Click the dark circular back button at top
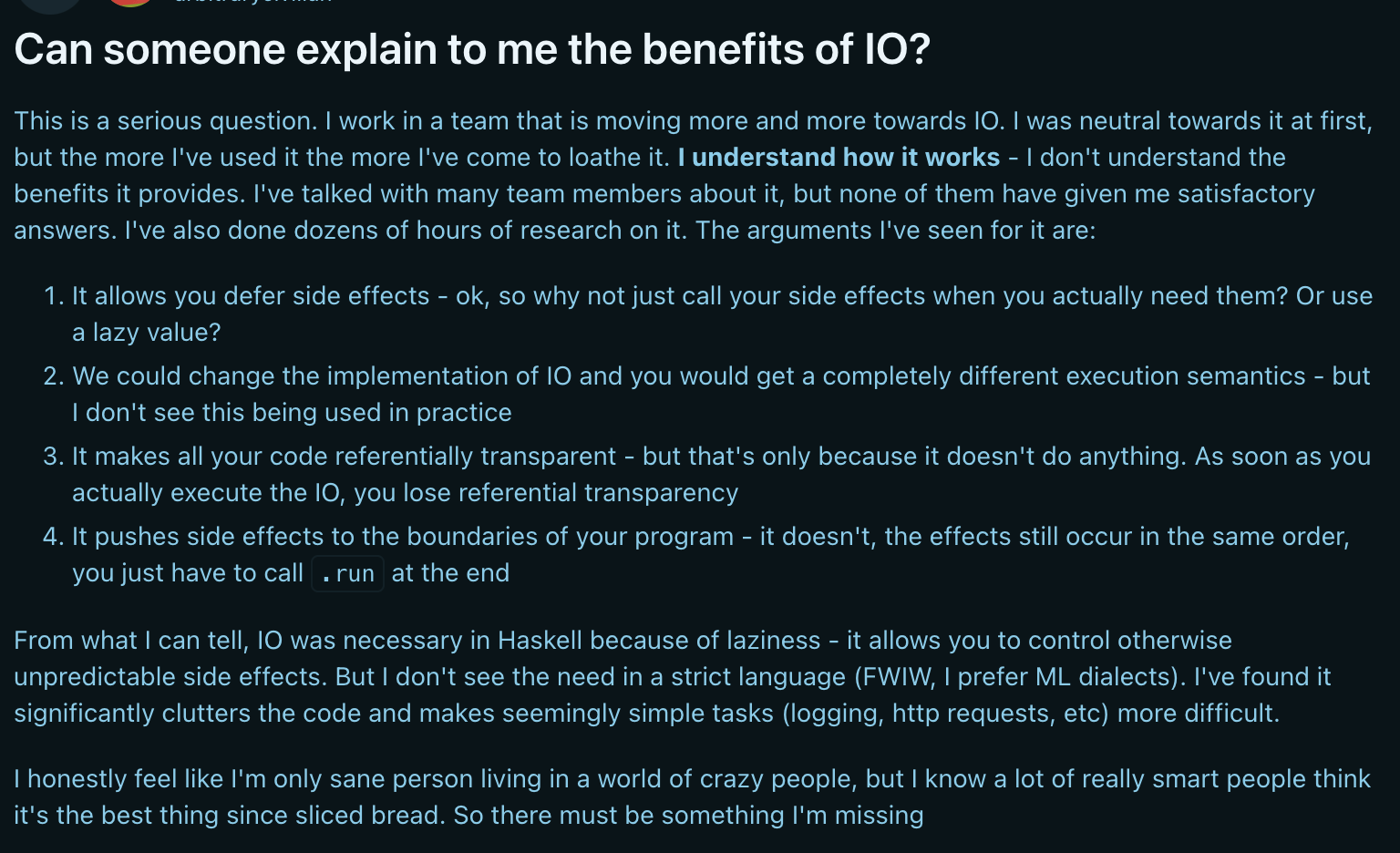Screen dimensions: 1400x853 50,5
